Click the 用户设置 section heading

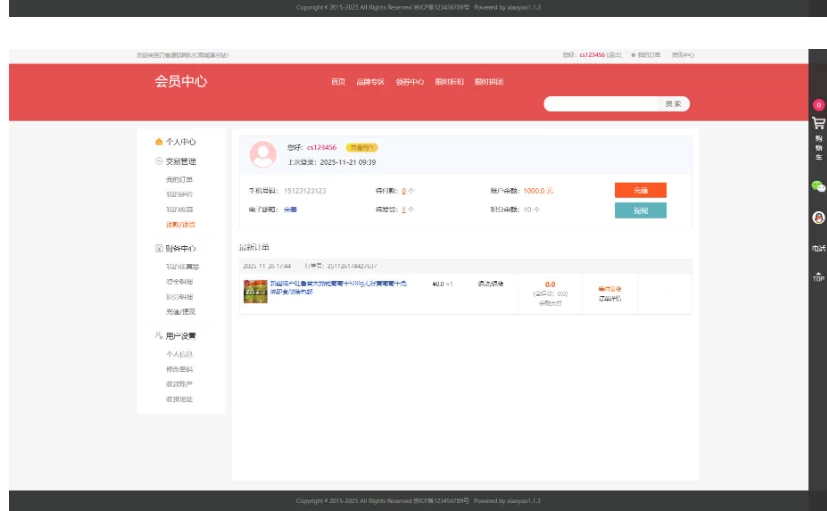[x=181, y=336]
